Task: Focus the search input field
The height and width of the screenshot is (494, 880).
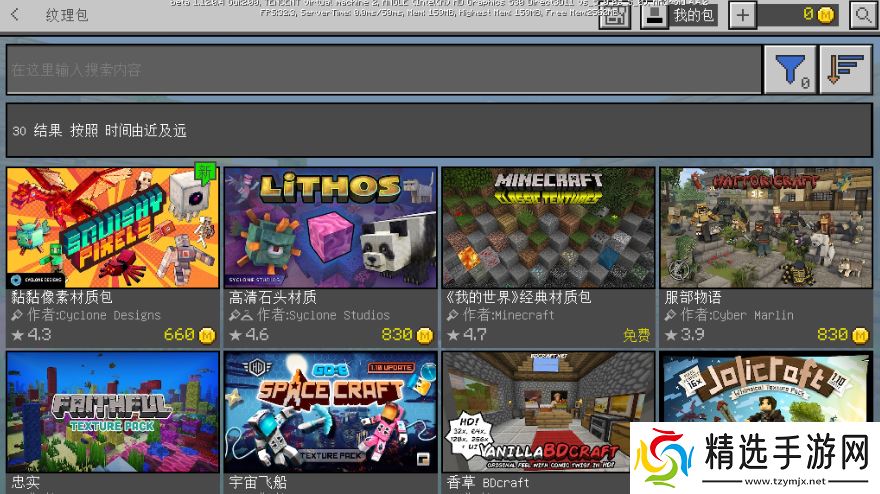Action: point(380,70)
